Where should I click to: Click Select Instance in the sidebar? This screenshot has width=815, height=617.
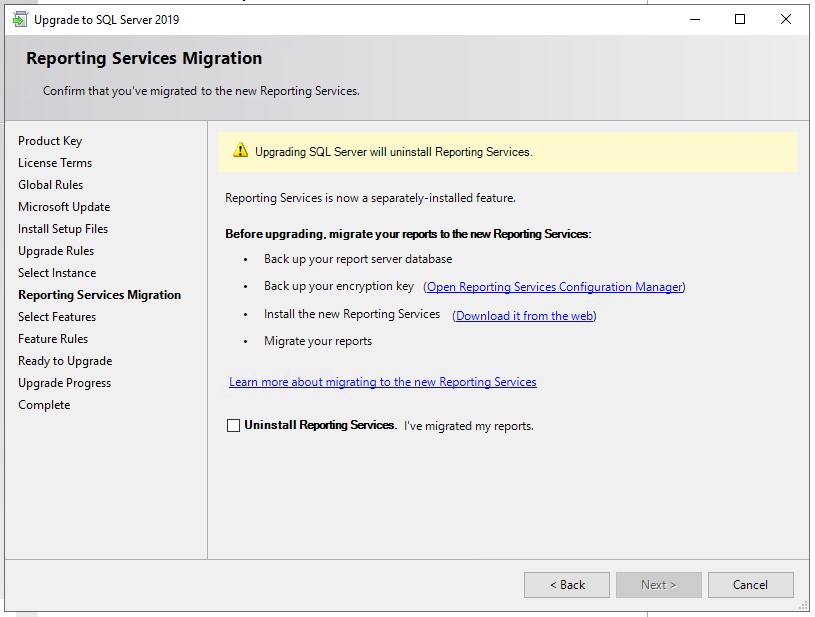pyautogui.click(x=57, y=273)
